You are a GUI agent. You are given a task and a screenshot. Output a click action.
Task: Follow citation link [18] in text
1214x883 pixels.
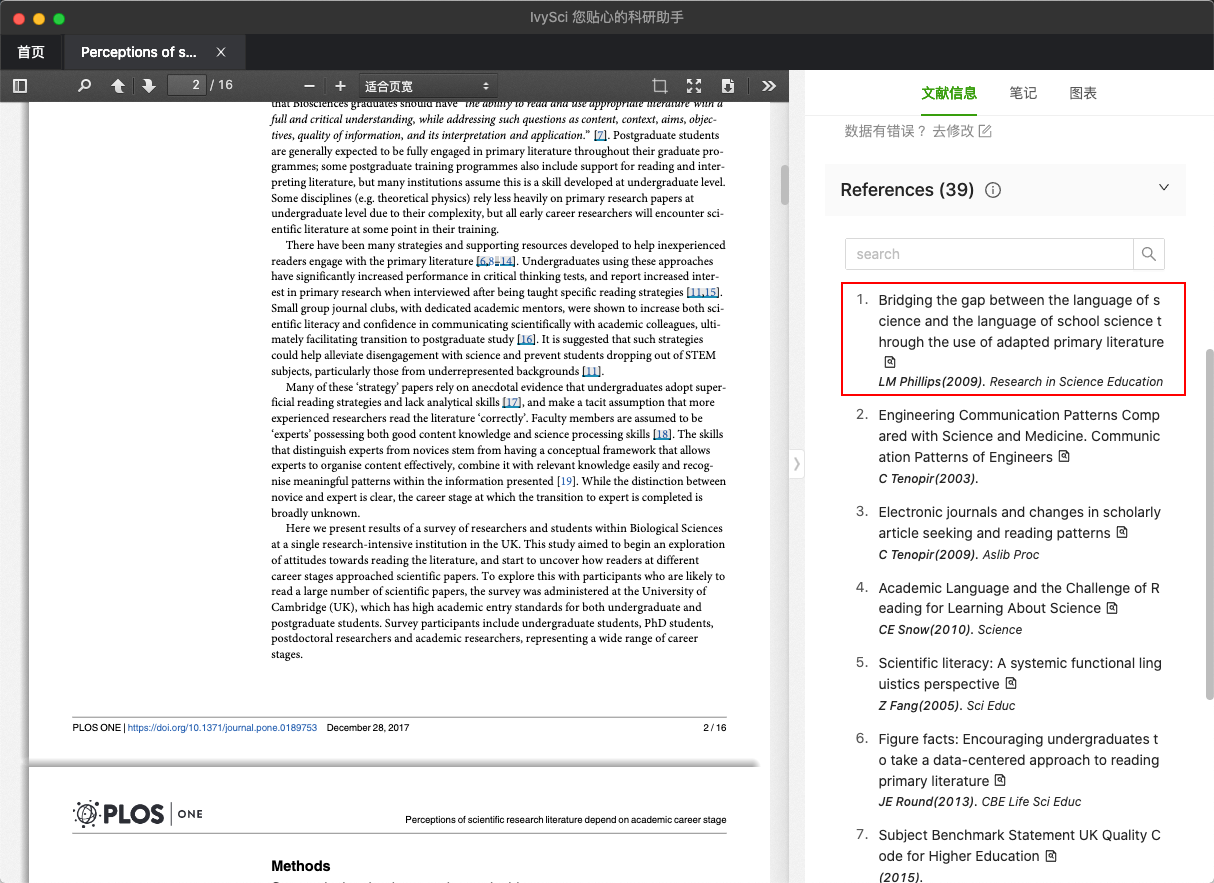pyautogui.click(x=663, y=434)
